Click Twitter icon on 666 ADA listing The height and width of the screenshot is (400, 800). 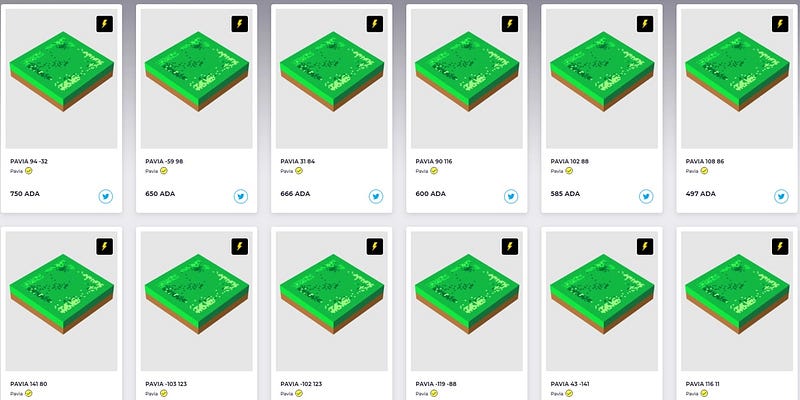click(376, 196)
